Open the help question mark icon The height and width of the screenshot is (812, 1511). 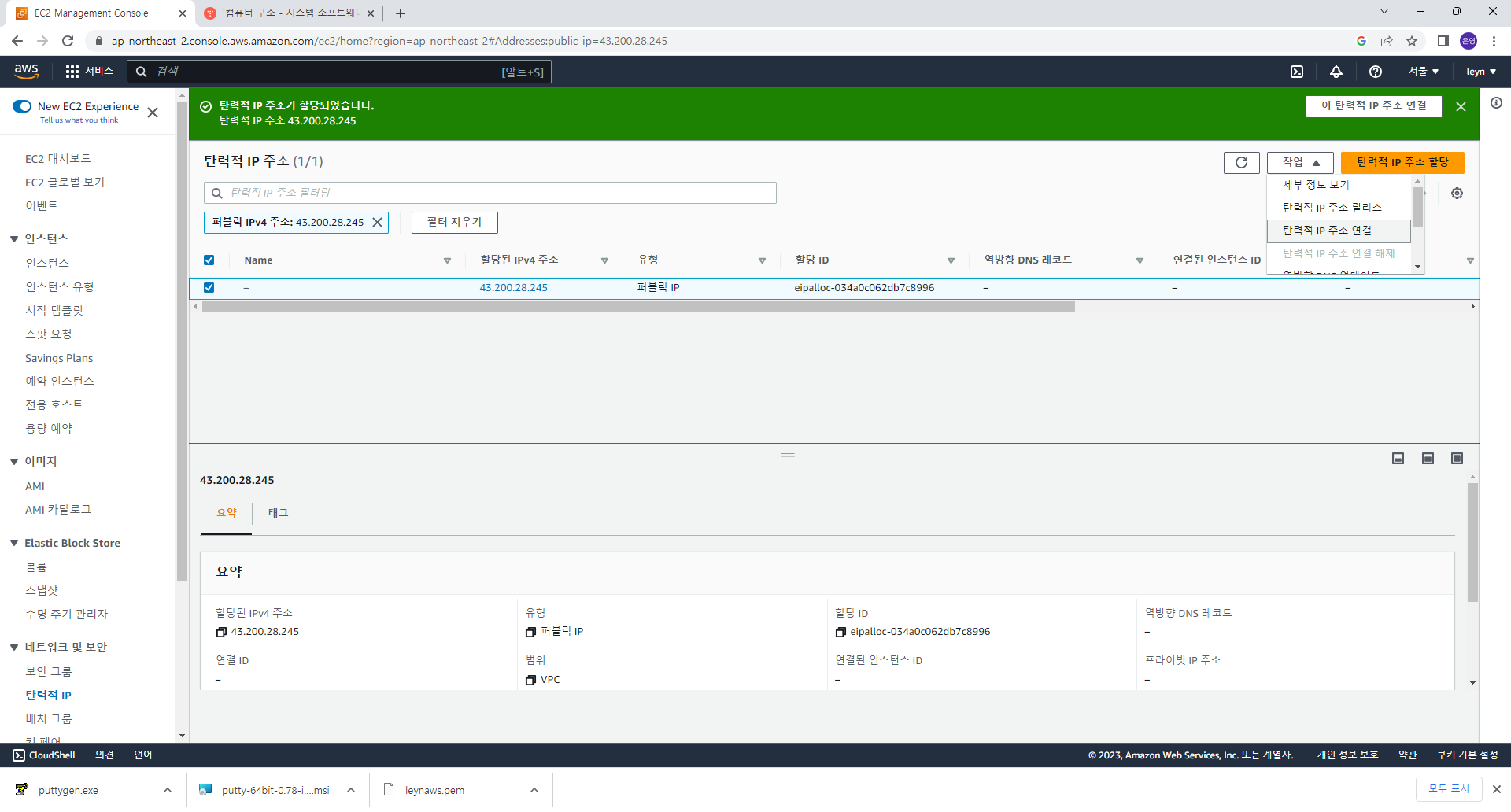(x=1376, y=72)
